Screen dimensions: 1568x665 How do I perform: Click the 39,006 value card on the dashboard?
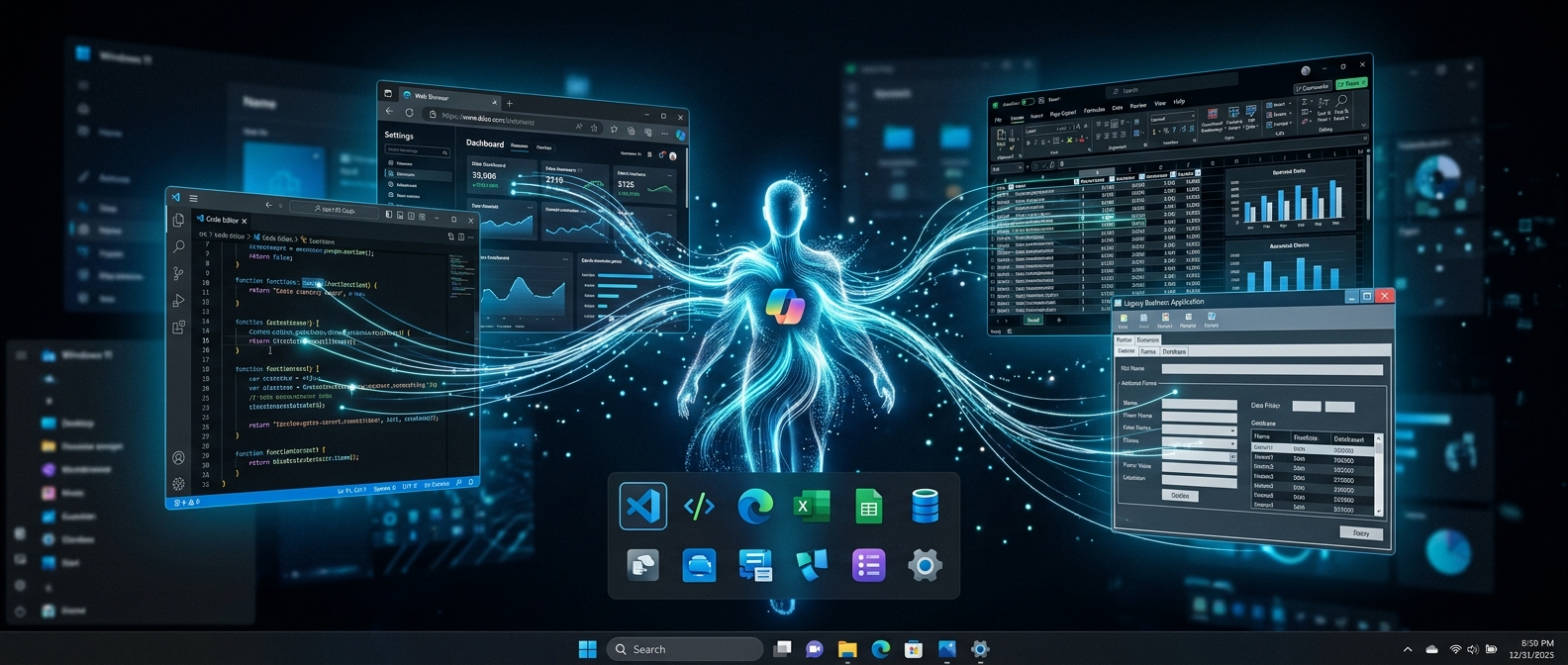502,175
